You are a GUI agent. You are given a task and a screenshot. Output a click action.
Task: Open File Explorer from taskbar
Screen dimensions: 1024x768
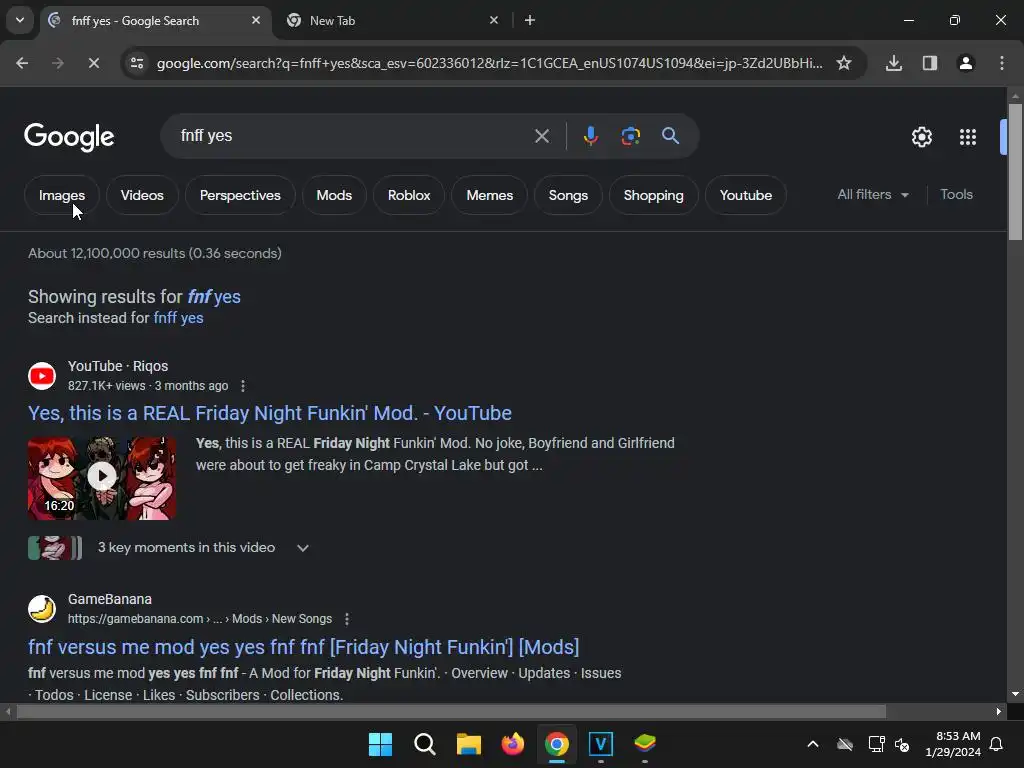[x=468, y=744]
